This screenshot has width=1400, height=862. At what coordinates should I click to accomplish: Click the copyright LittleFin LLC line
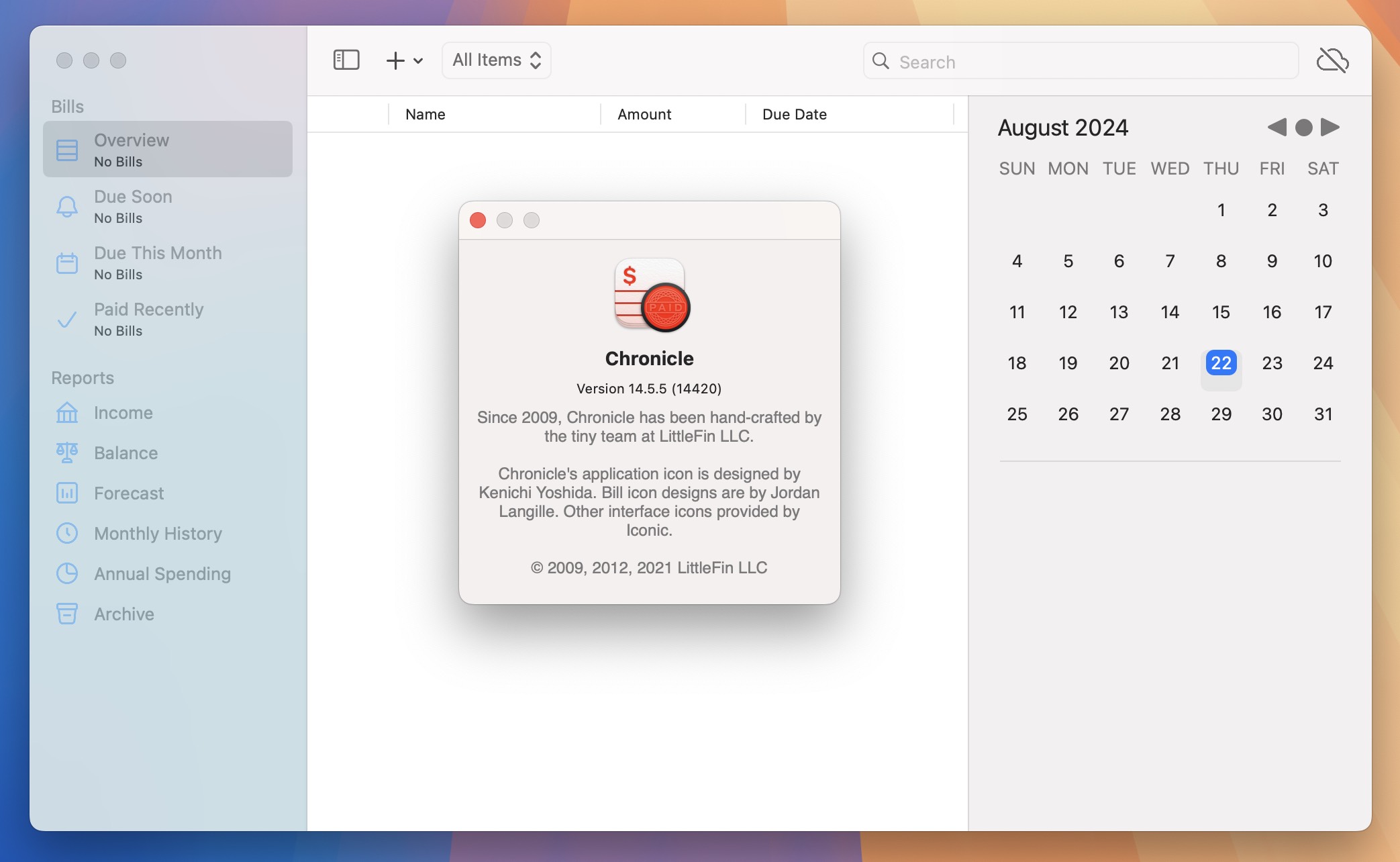click(x=649, y=568)
